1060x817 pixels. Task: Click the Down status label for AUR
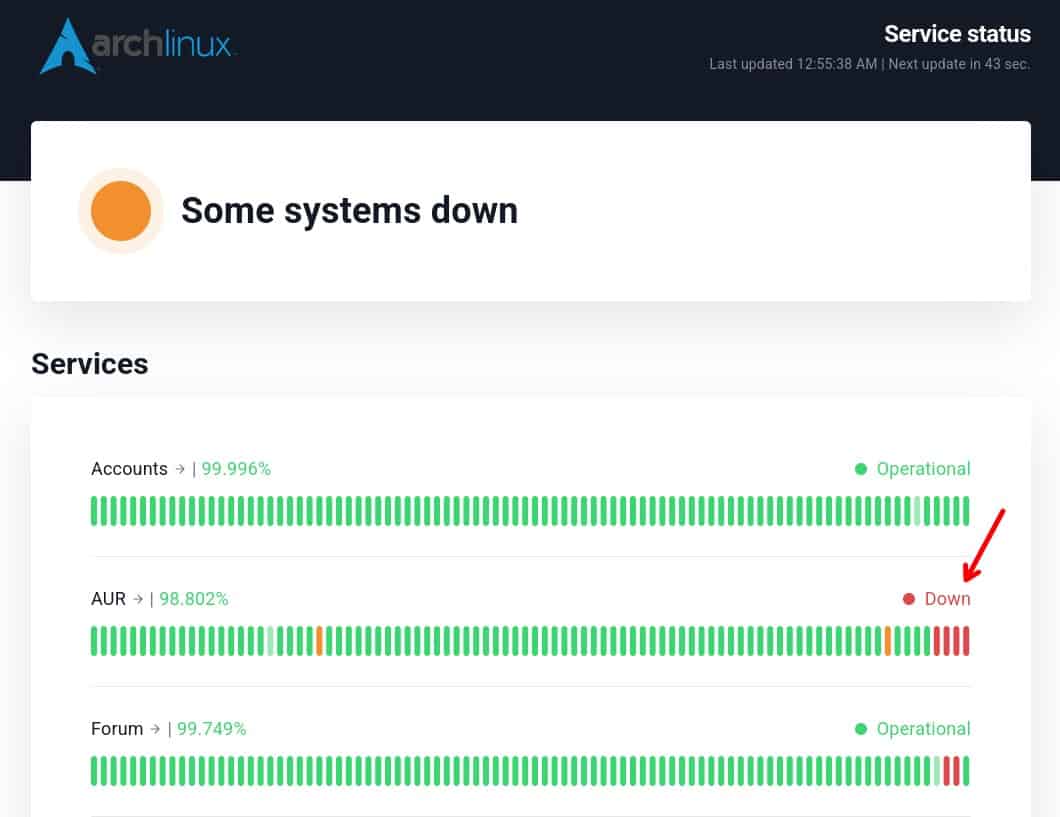tap(946, 598)
